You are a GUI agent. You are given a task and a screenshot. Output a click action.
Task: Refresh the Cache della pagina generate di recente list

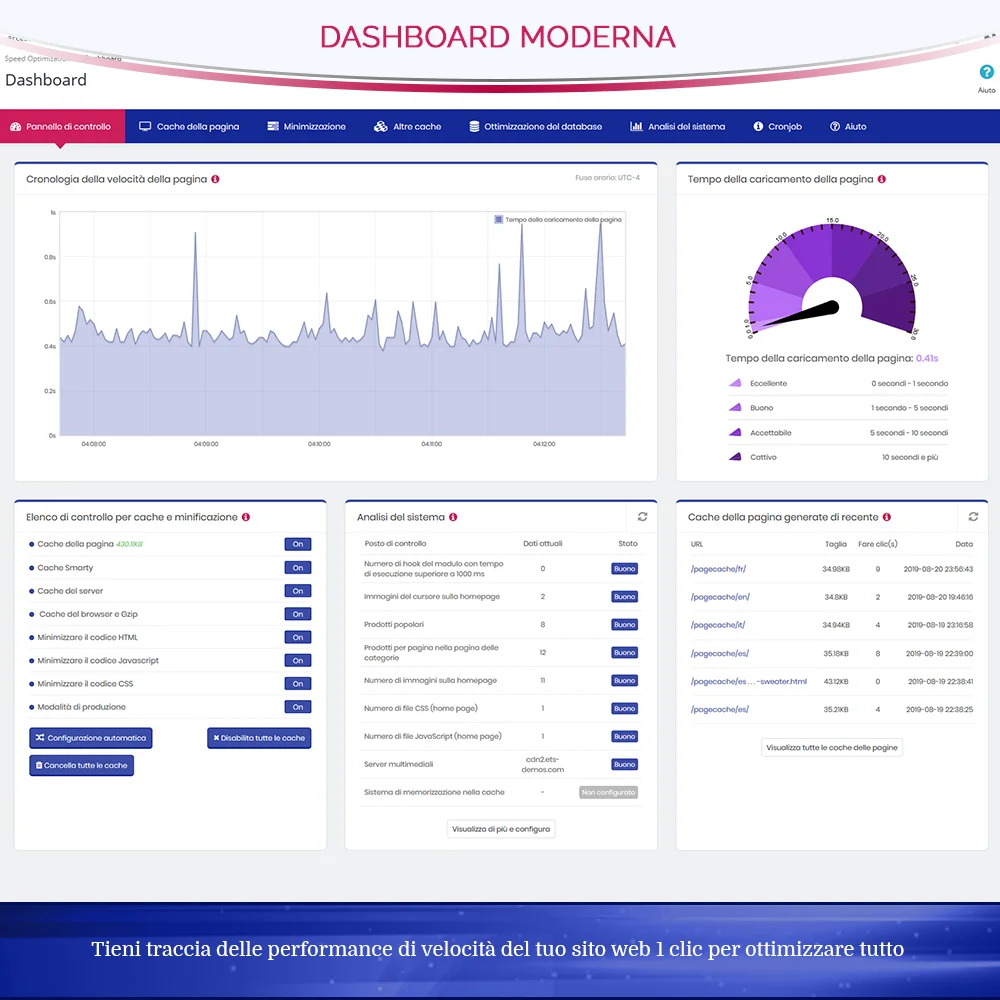tap(972, 517)
